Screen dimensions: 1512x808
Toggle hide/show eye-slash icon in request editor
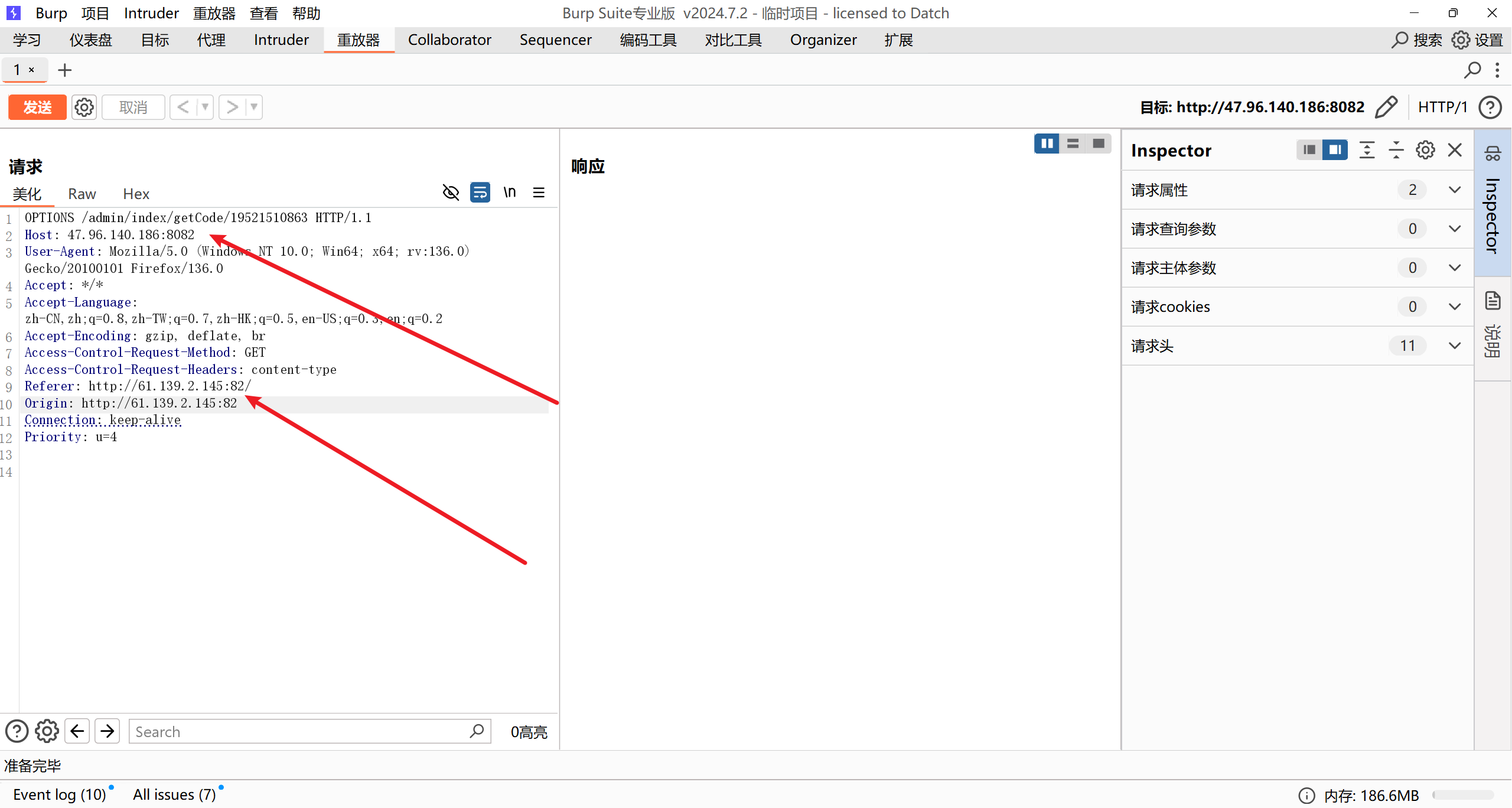[451, 193]
